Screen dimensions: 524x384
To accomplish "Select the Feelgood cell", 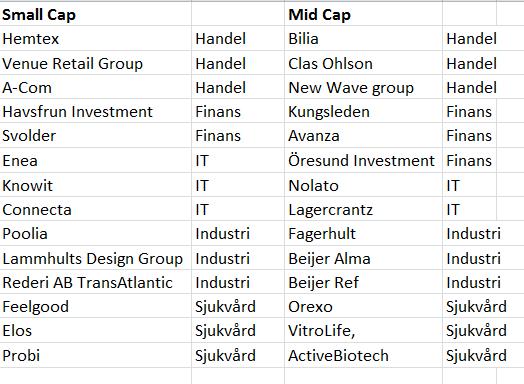I will [x=96, y=306].
